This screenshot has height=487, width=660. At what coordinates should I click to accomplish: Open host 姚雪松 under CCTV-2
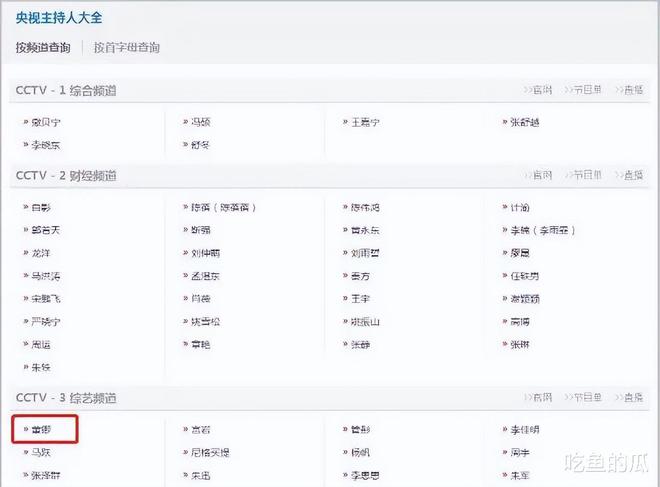click(x=205, y=322)
